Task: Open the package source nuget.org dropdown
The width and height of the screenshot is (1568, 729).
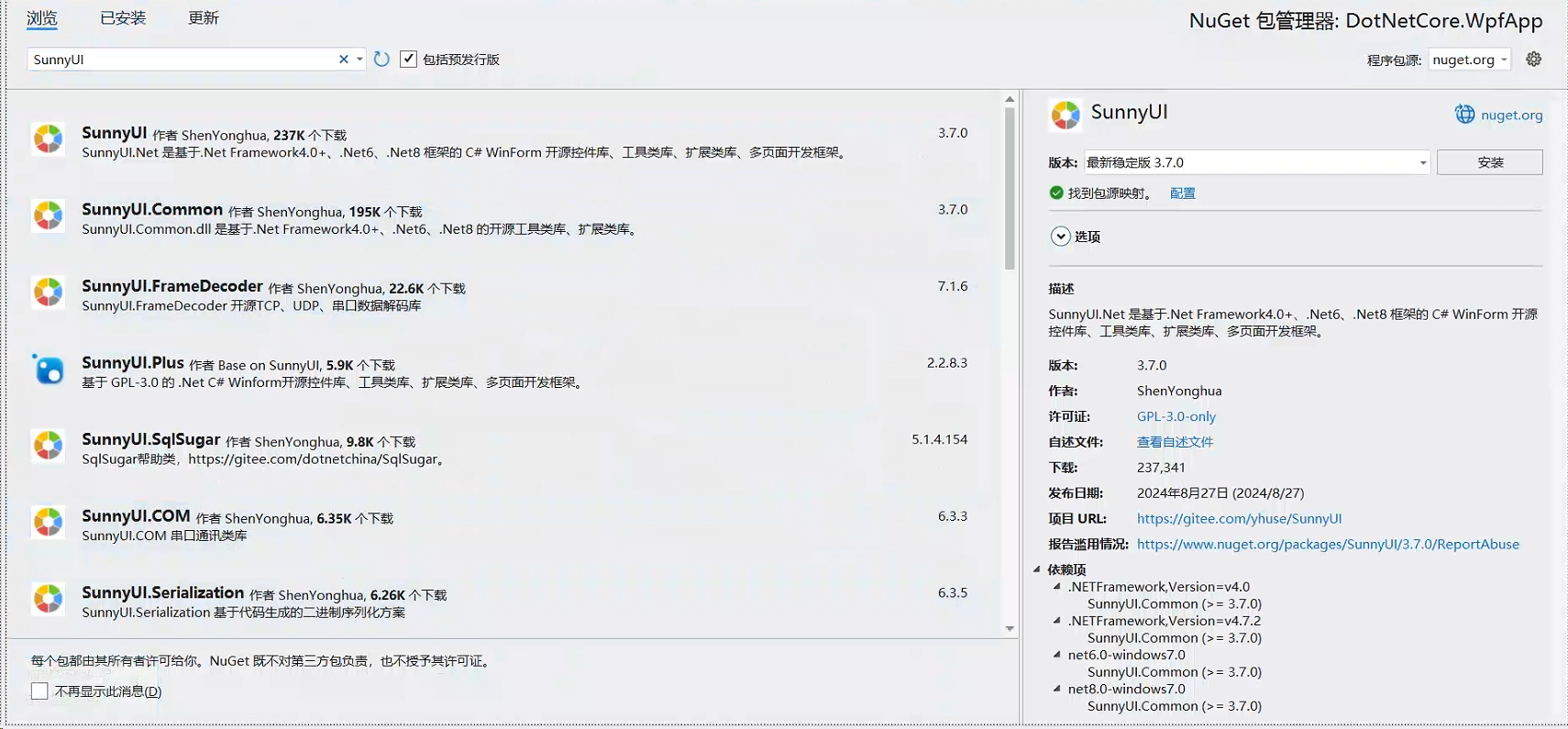Action: (1469, 59)
